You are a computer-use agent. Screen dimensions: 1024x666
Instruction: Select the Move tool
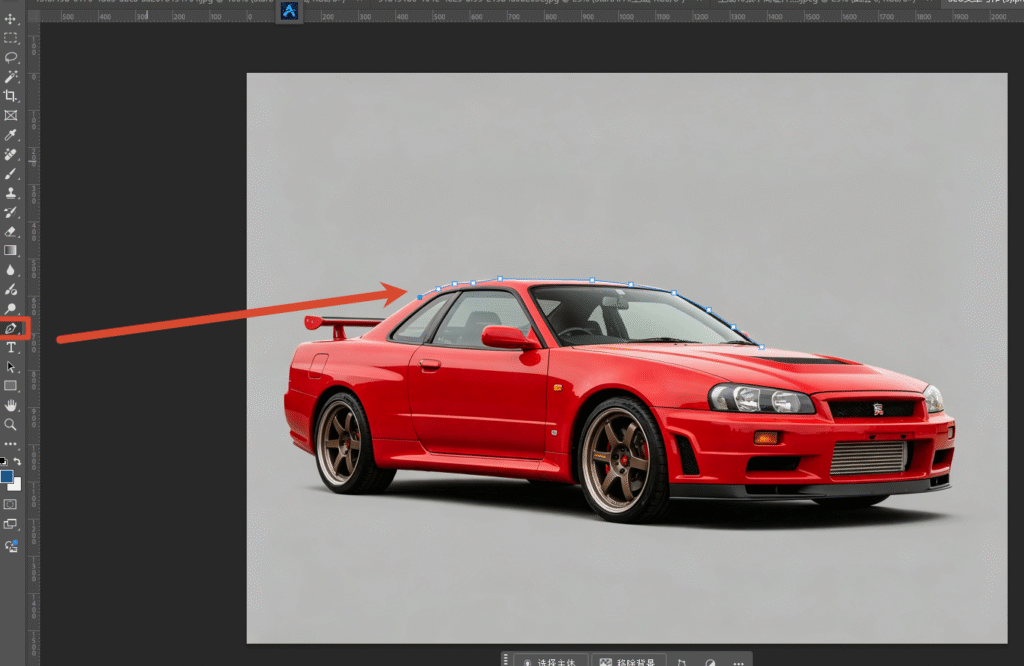tap(10, 19)
